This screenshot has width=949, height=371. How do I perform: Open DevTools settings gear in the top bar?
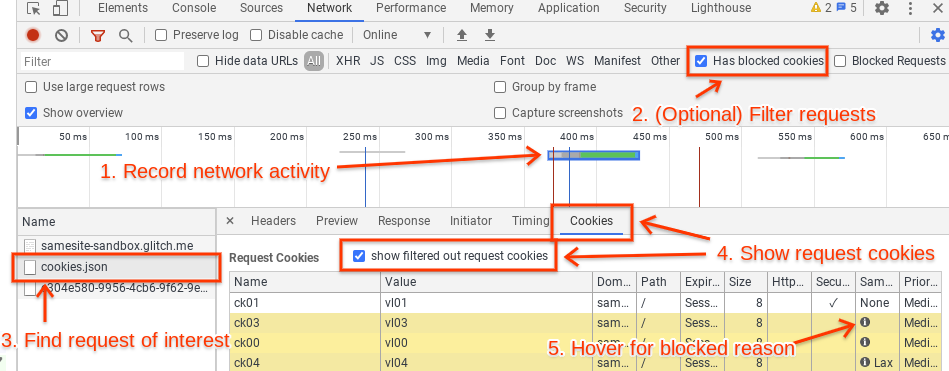pyautogui.click(x=882, y=8)
